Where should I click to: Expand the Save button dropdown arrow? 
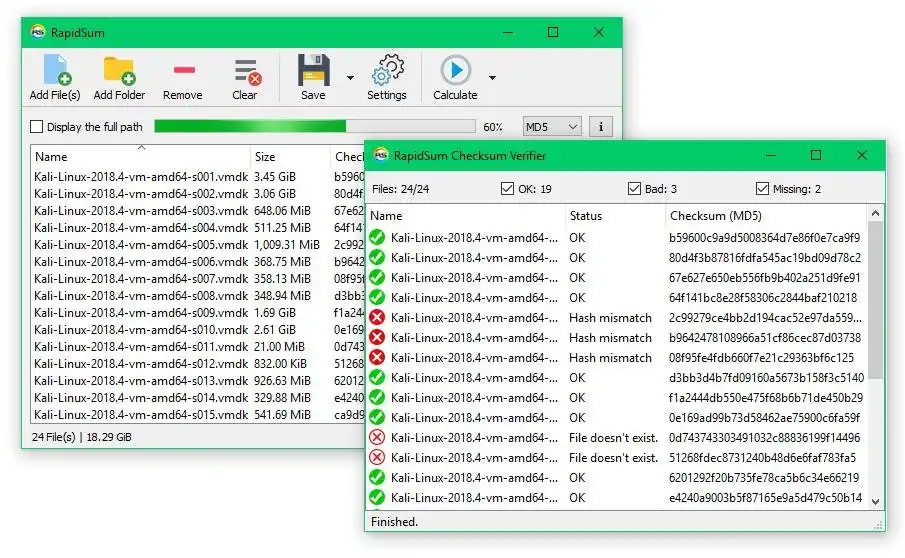tap(350, 77)
